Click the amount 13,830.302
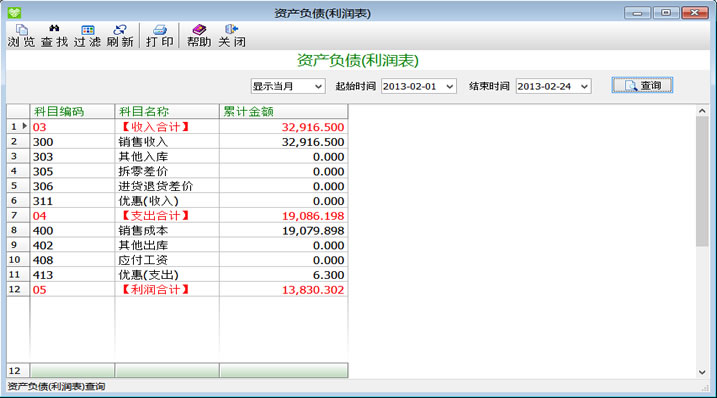717x398 pixels. click(313, 290)
